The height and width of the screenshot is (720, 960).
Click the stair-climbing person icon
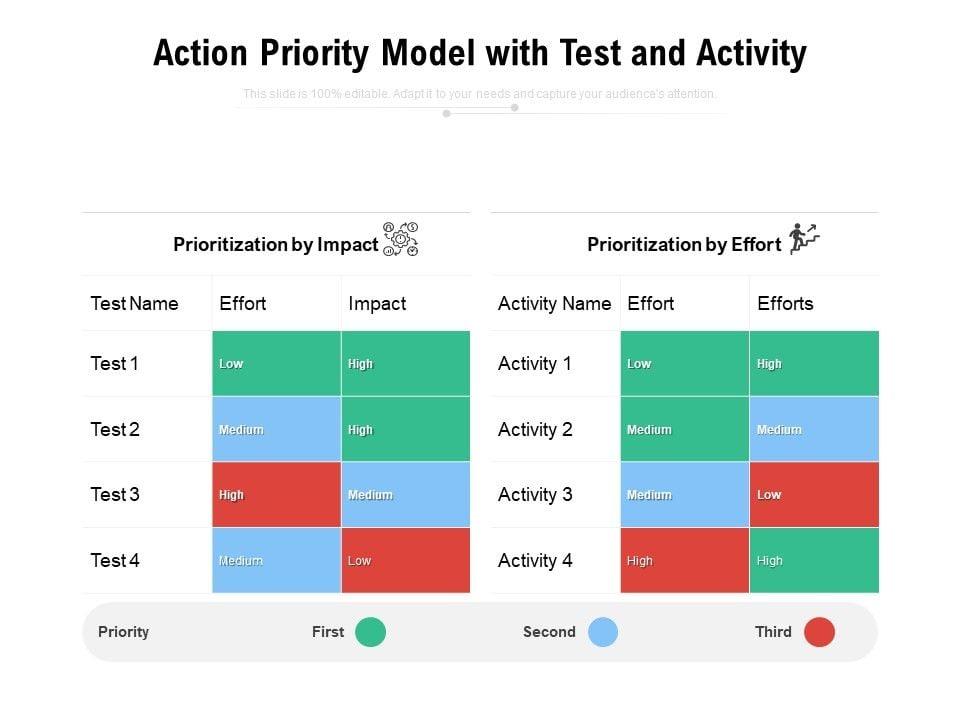click(x=803, y=239)
